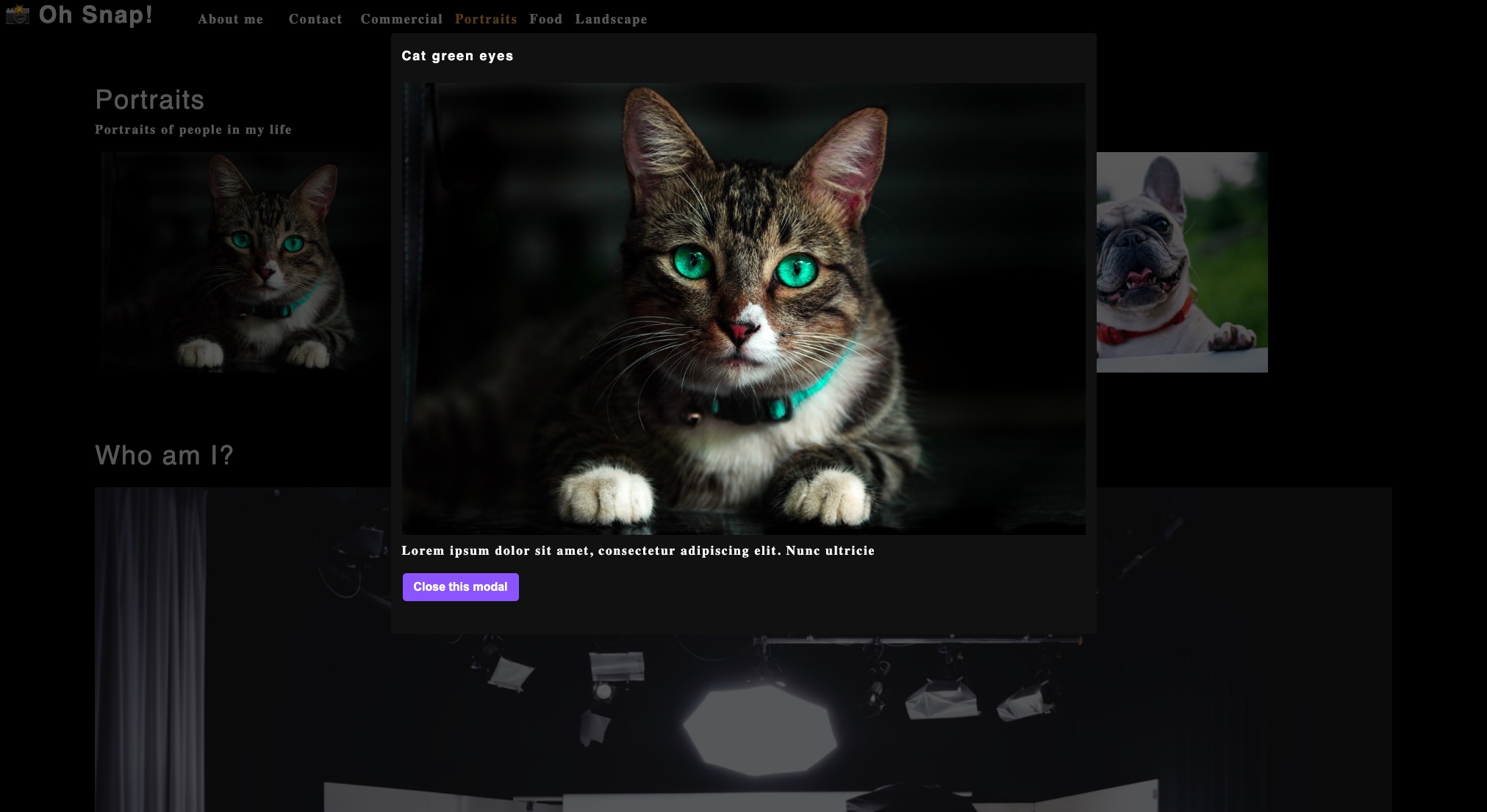Open the Landscape gallery link
This screenshot has width=1487, height=812.
click(611, 20)
